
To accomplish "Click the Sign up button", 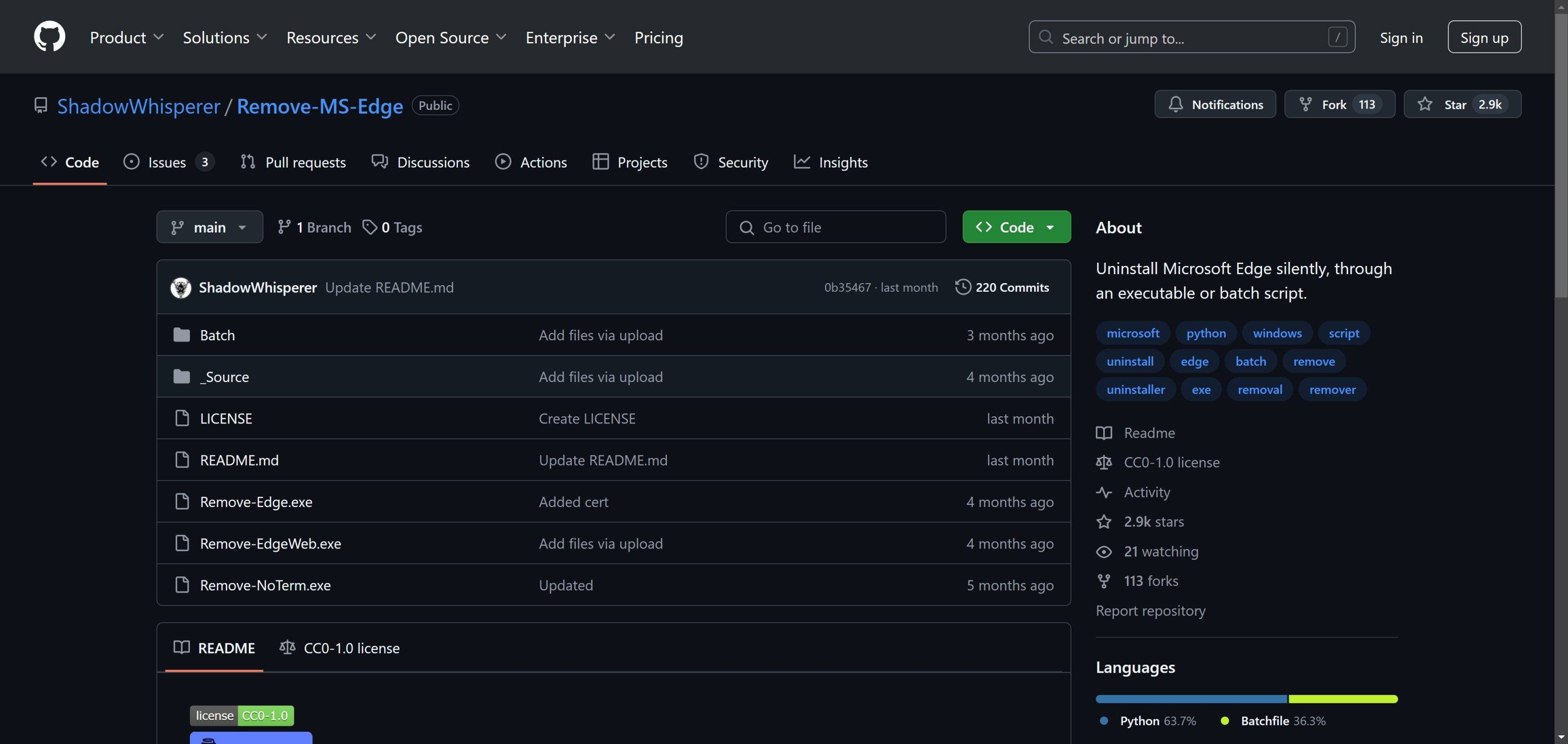I will point(1483,37).
